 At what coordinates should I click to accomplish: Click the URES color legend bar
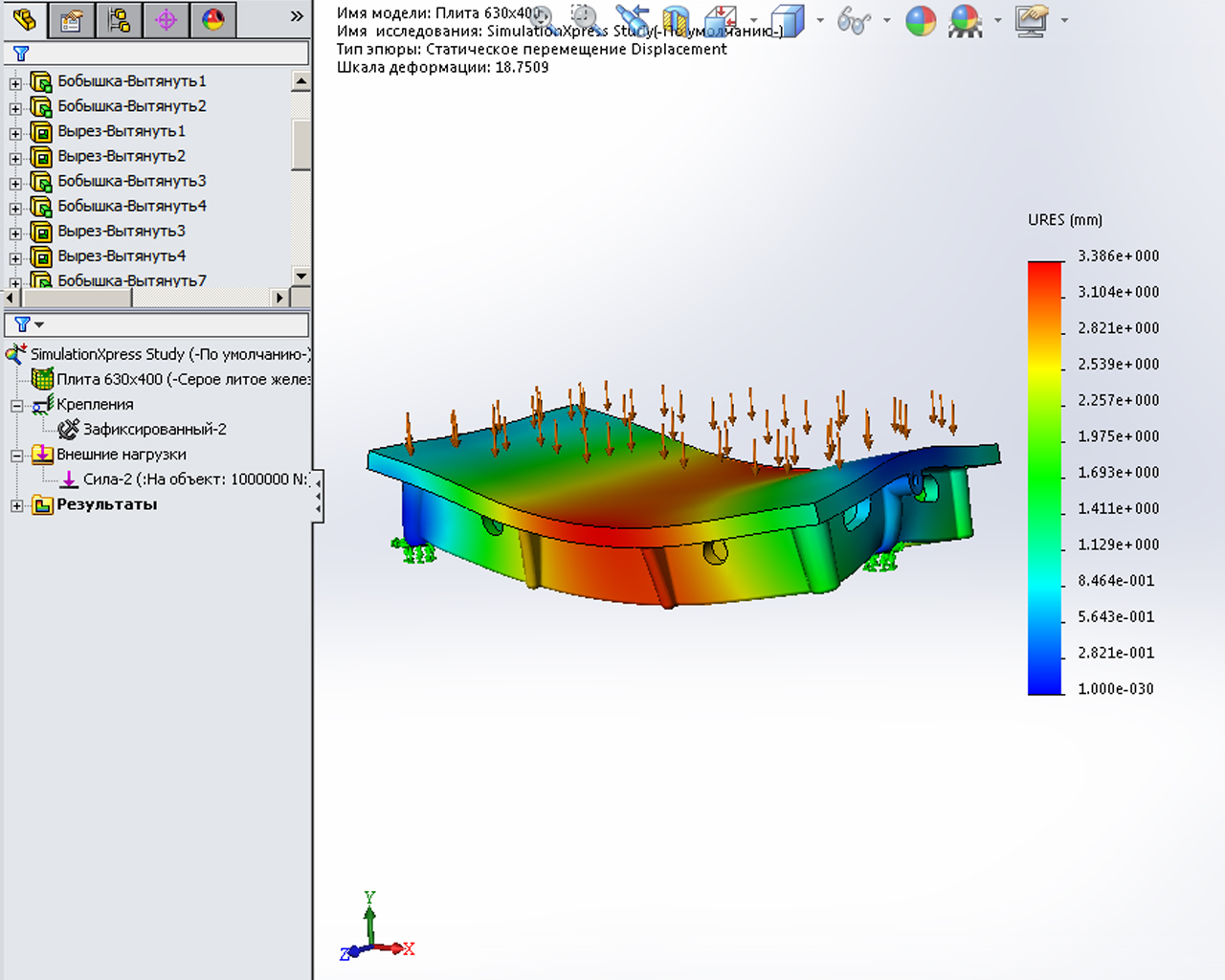tap(1045, 478)
